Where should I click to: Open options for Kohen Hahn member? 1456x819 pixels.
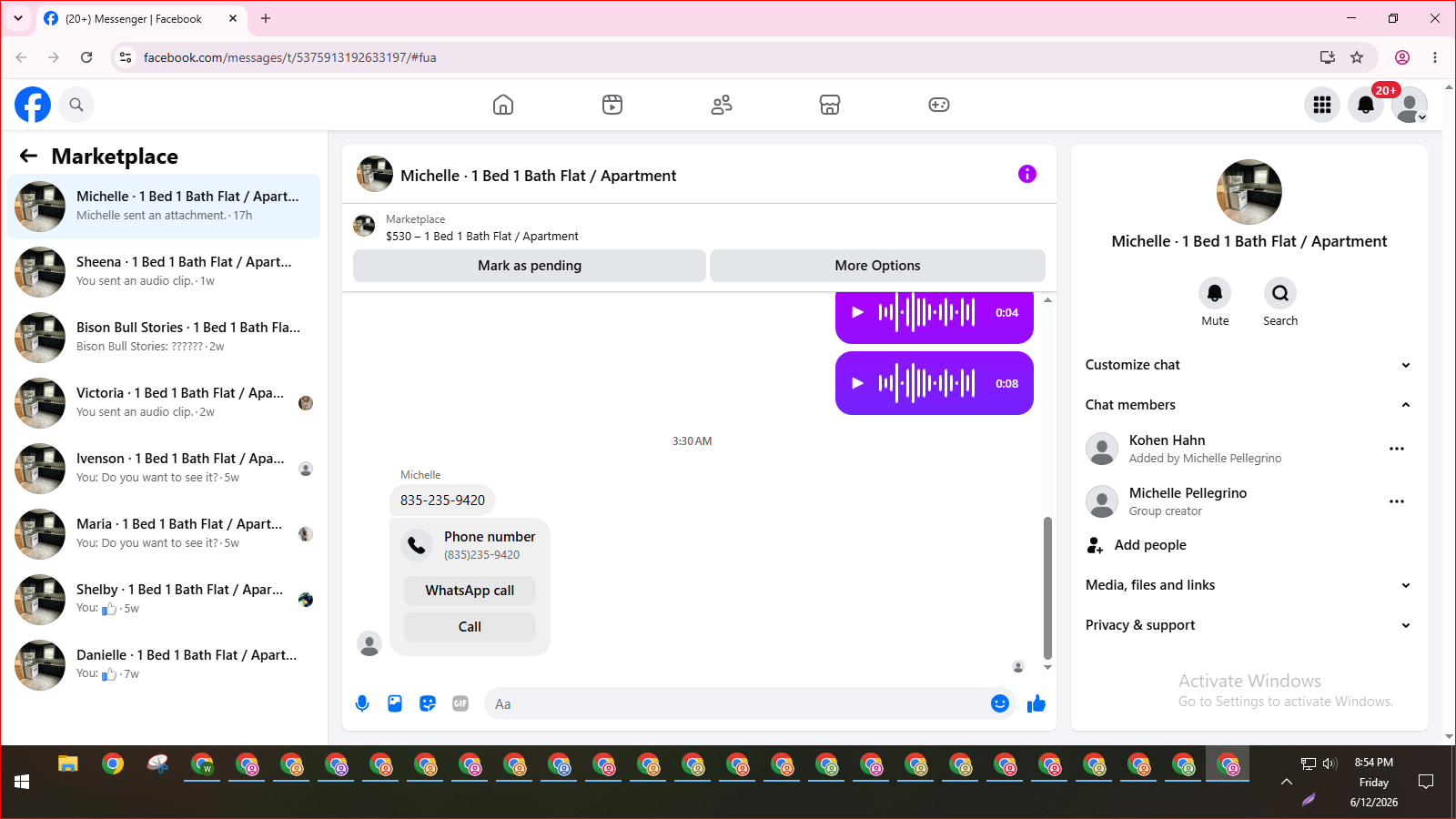1397,449
